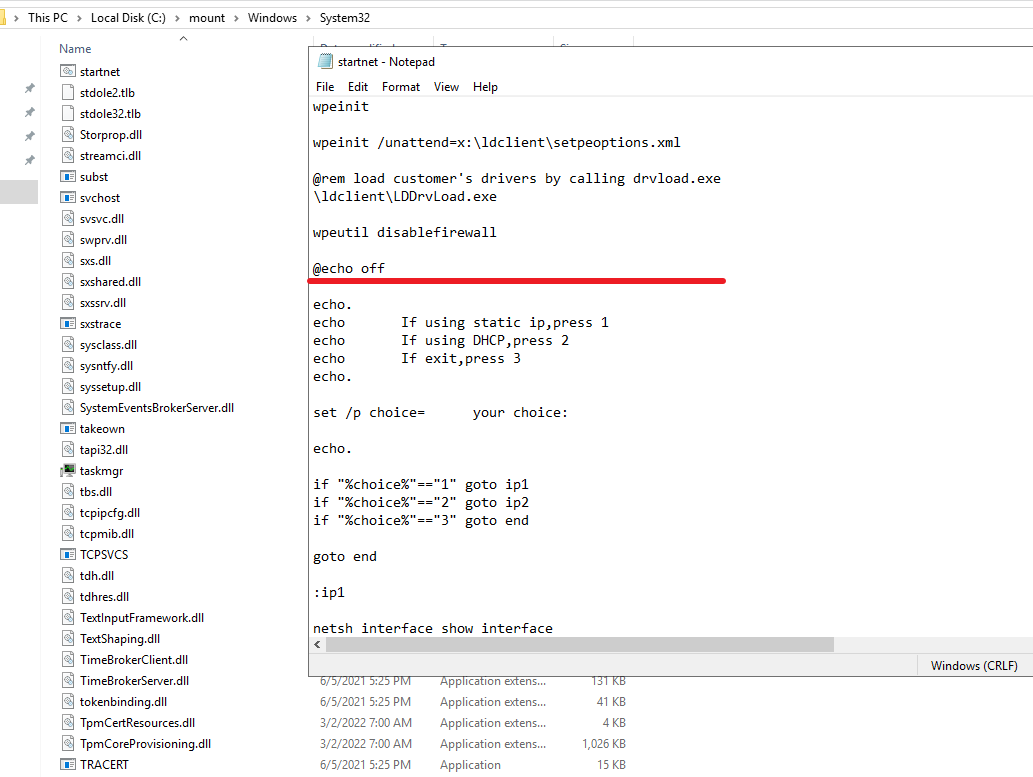Viewport: 1033px width, 777px height.
Task: Click the taskmgr application icon
Action: (68, 471)
